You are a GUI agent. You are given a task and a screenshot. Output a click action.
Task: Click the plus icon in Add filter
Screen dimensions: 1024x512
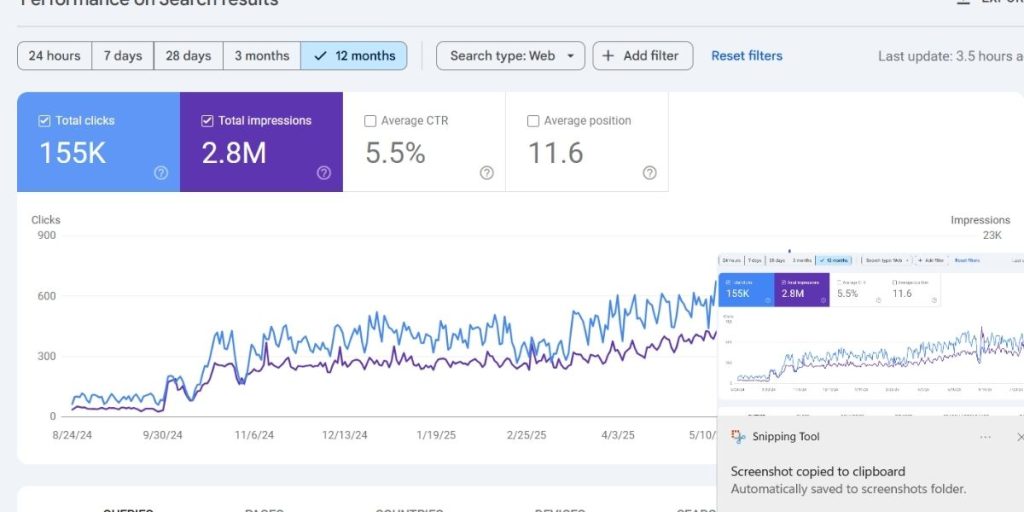pyautogui.click(x=608, y=56)
